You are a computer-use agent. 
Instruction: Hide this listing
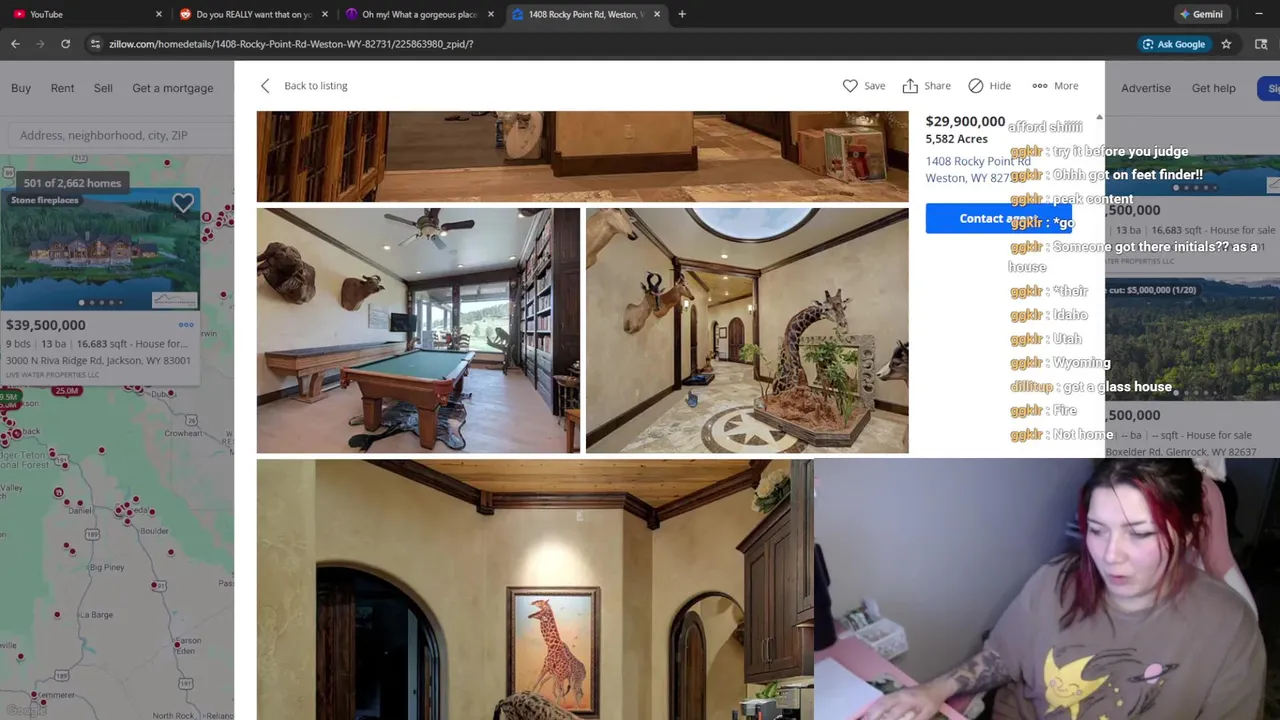(989, 86)
